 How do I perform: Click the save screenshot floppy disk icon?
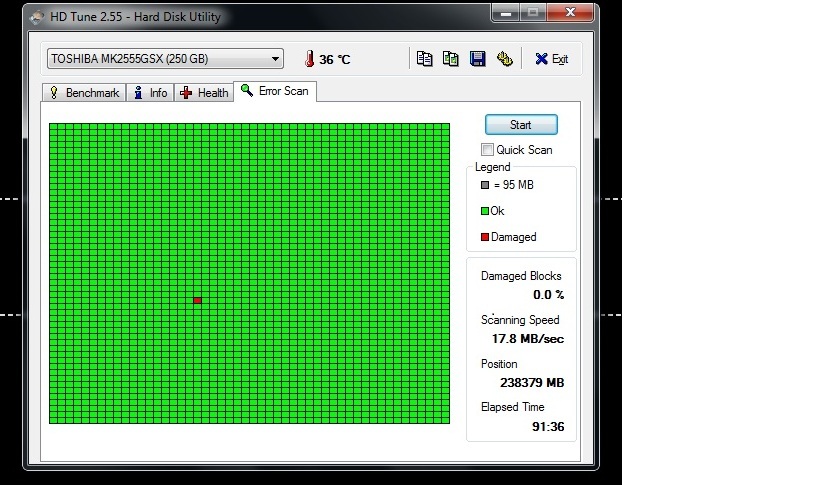[x=477, y=58]
